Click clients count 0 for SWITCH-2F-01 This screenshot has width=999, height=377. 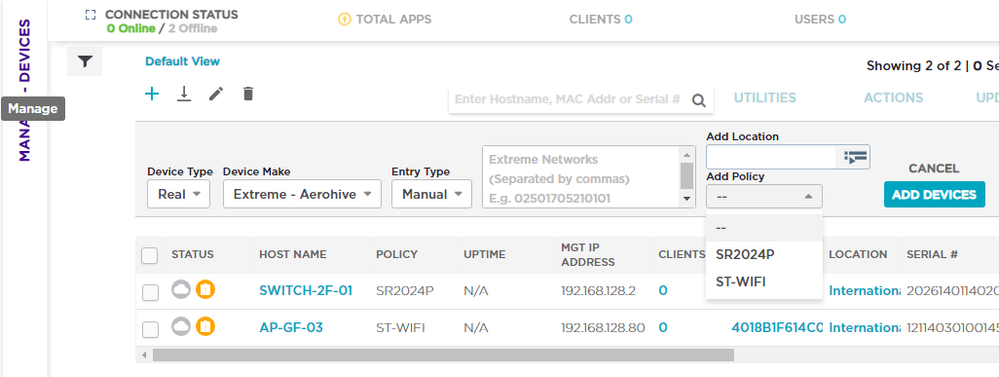tap(663, 290)
